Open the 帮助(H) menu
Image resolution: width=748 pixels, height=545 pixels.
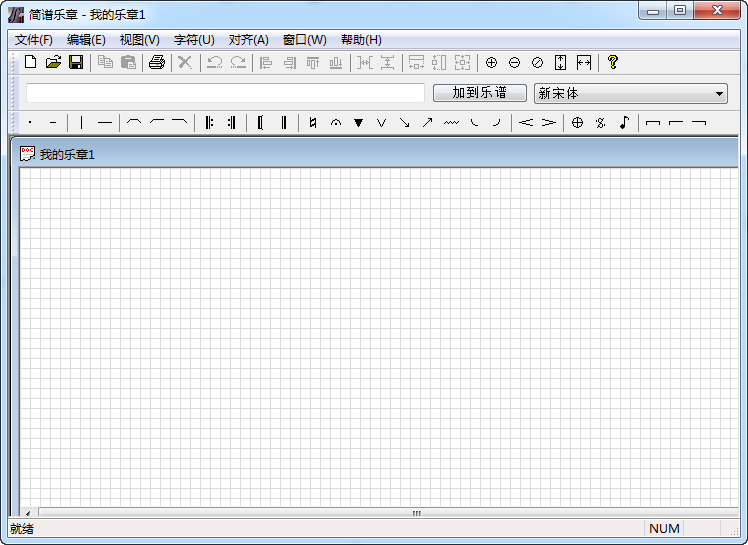pyautogui.click(x=361, y=40)
